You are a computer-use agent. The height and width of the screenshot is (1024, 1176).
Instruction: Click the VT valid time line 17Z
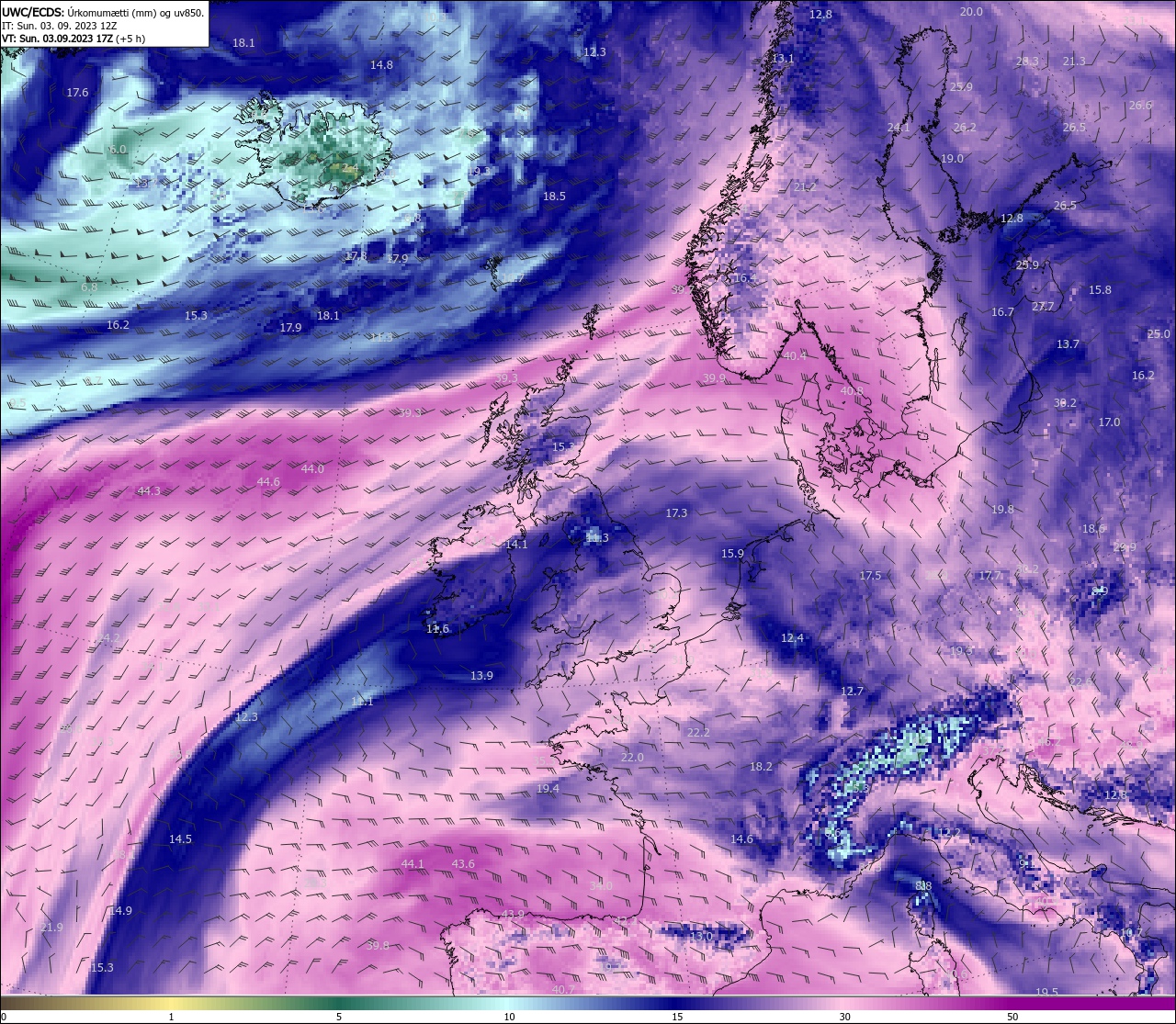73,39
